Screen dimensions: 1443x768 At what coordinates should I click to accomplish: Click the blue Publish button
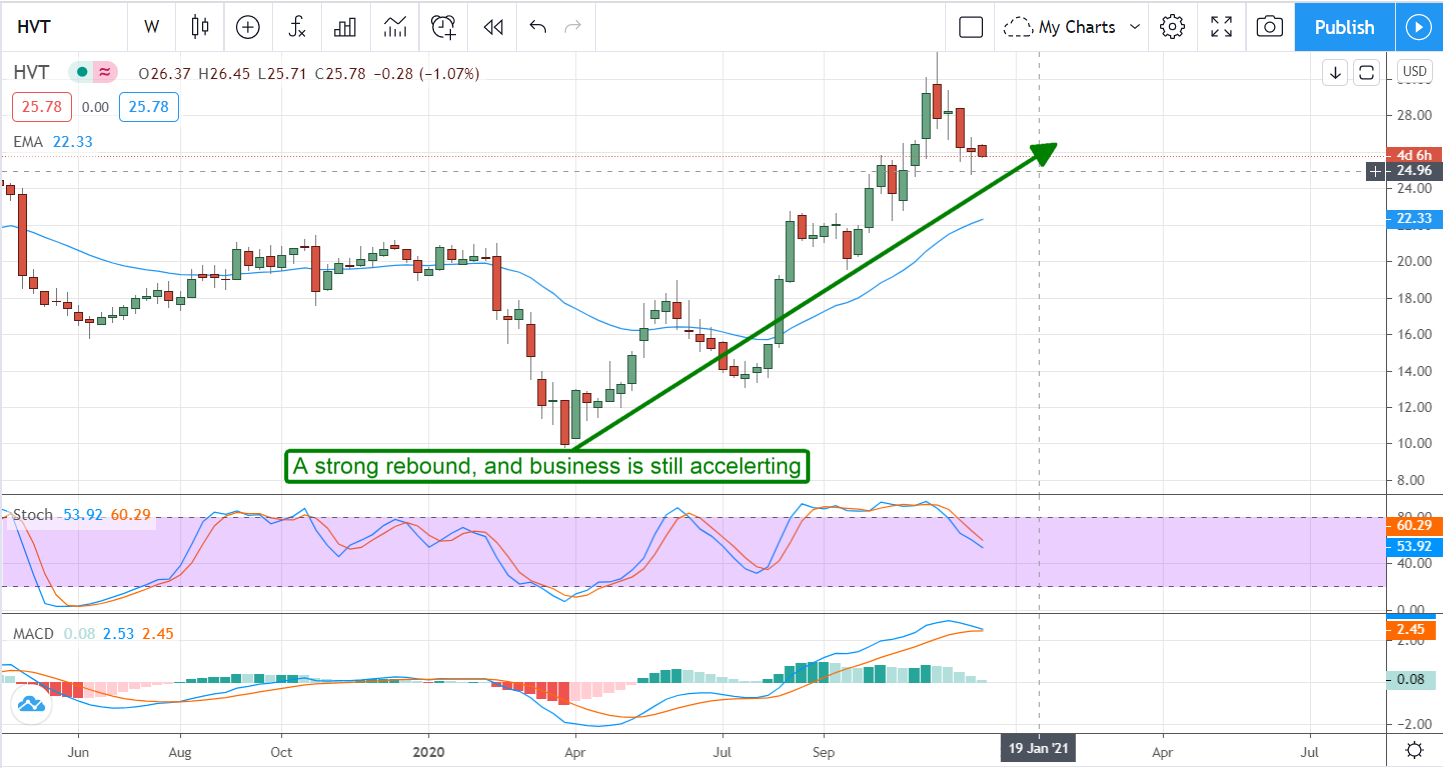point(1344,27)
